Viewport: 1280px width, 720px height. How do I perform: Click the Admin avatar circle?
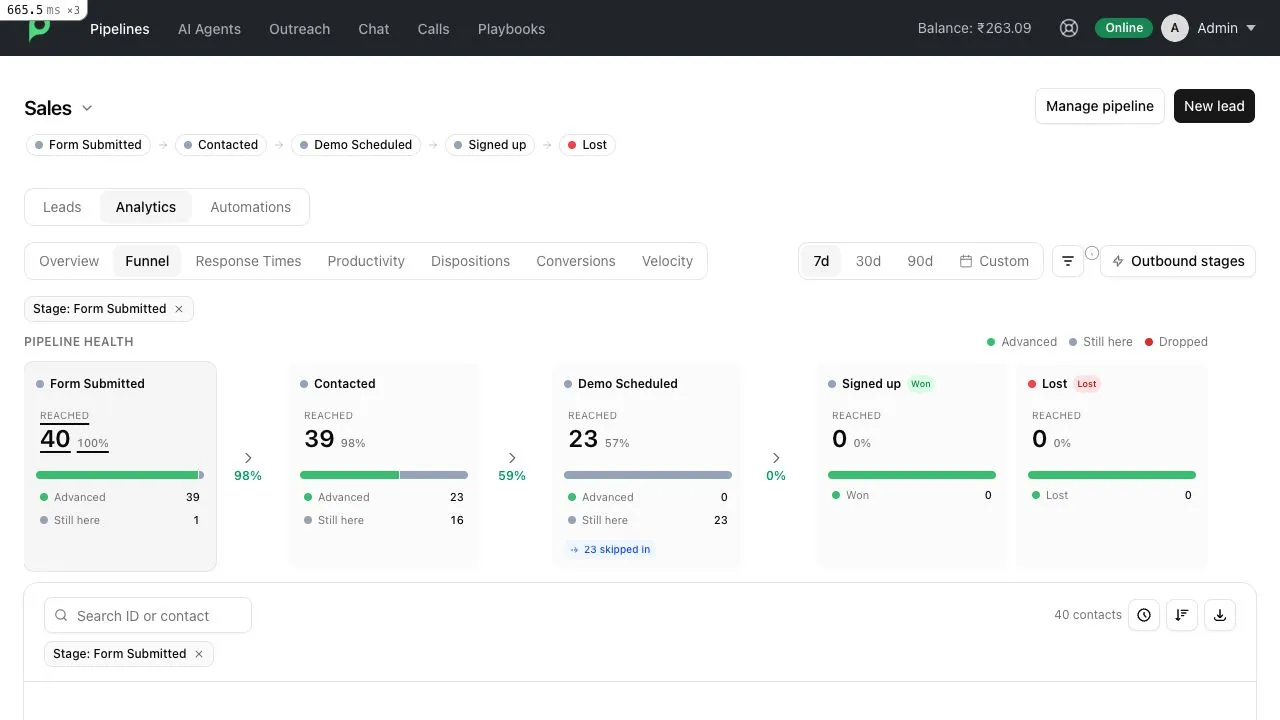[x=1175, y=28]
